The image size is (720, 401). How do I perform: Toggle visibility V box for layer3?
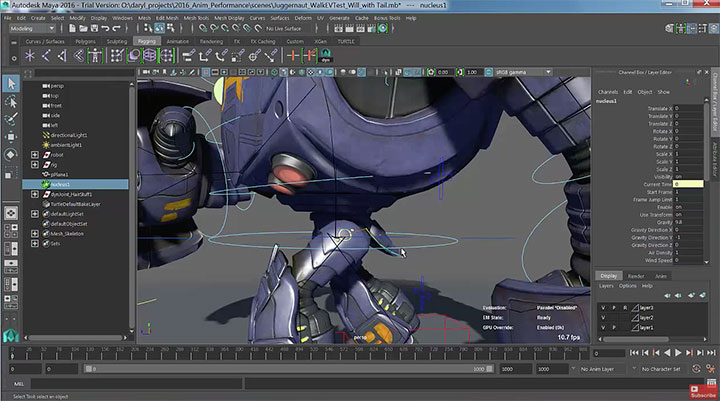point(603,308)
